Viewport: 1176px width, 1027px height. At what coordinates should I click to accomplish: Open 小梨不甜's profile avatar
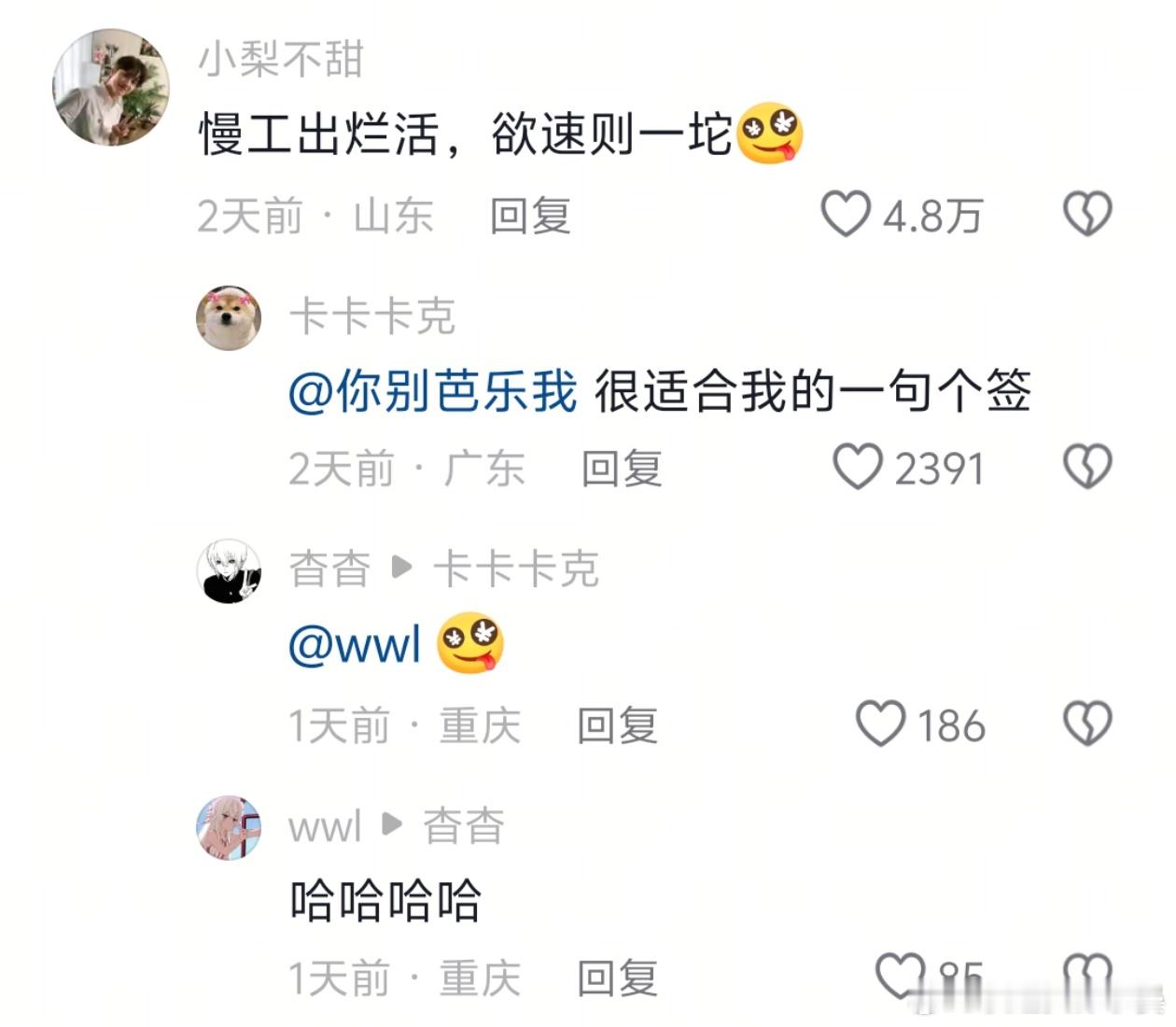111,87
